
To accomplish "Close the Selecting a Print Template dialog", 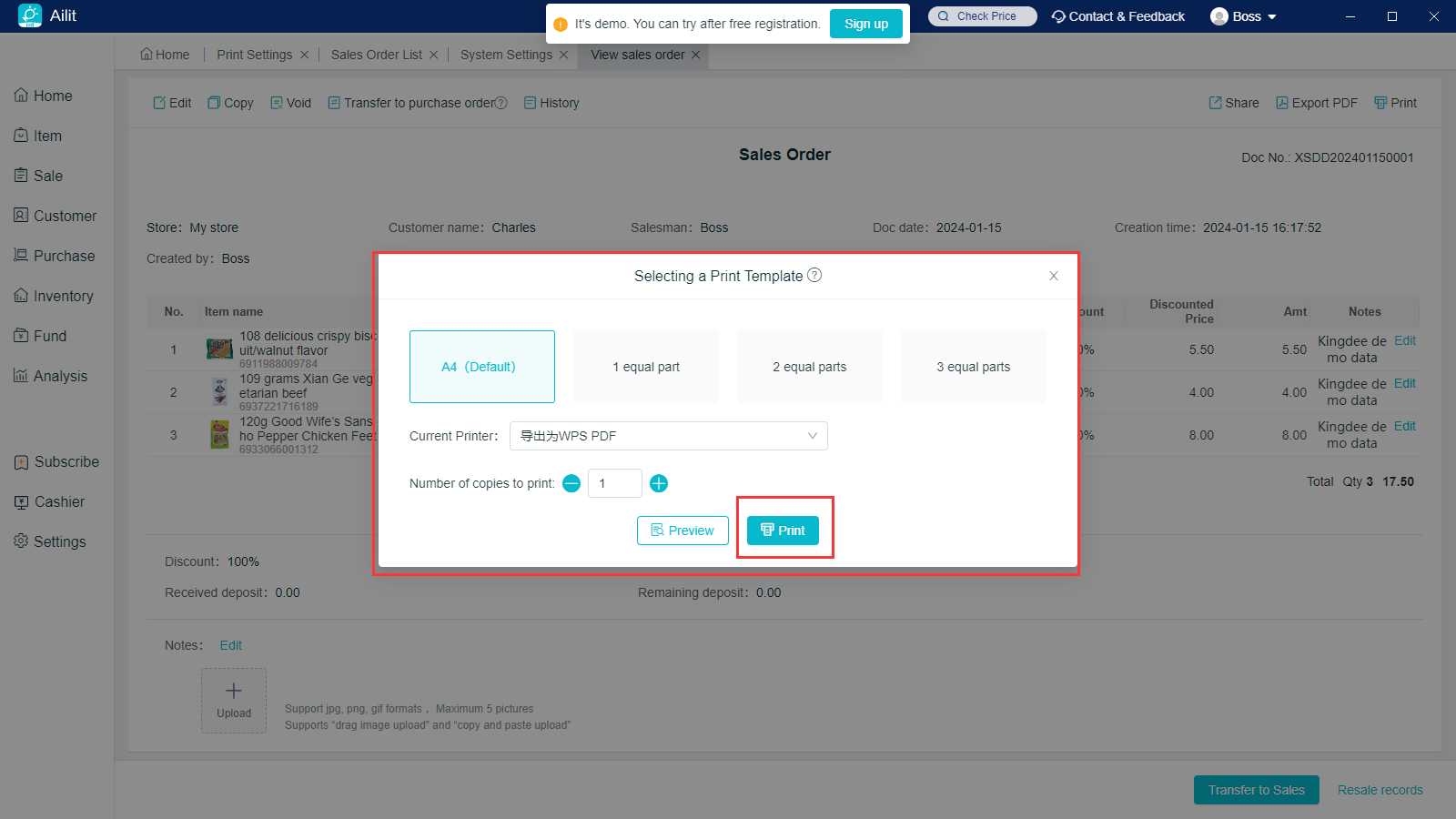I will tap(1053, 276).
